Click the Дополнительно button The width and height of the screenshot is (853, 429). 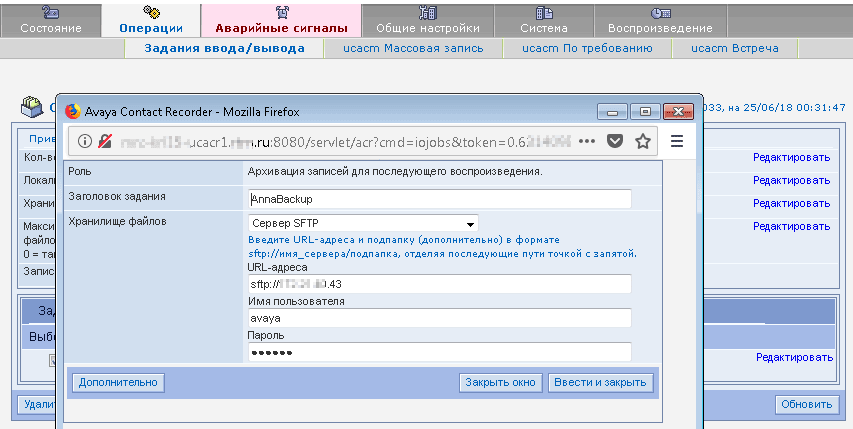tap(118, 382)
